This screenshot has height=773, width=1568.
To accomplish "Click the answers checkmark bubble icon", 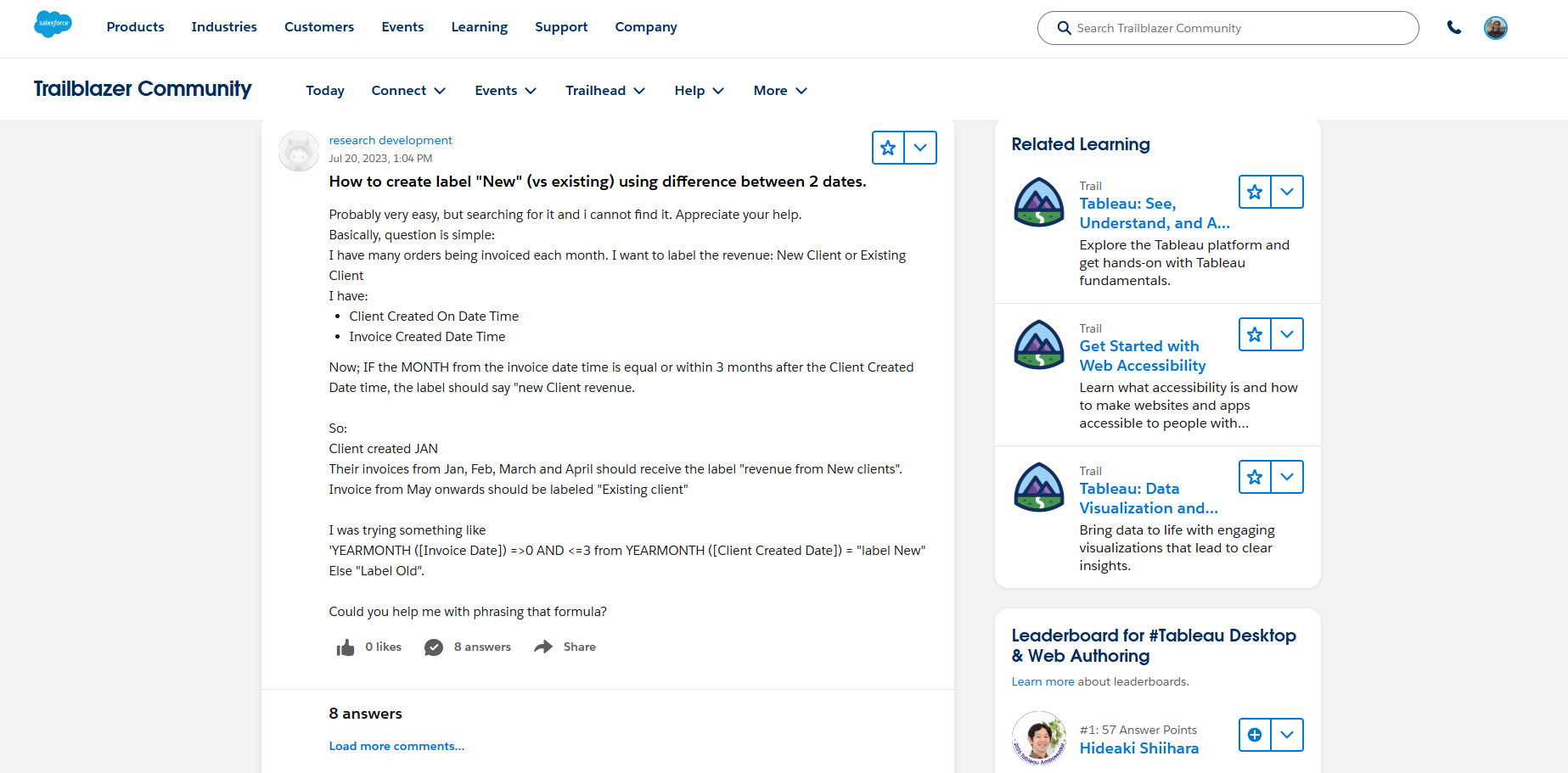I will point(434,647).
